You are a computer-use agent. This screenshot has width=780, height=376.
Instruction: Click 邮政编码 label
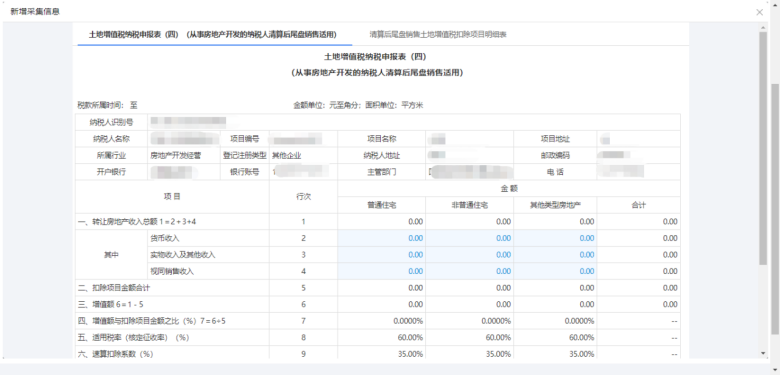pyautogui.click(x=555, y=155)
